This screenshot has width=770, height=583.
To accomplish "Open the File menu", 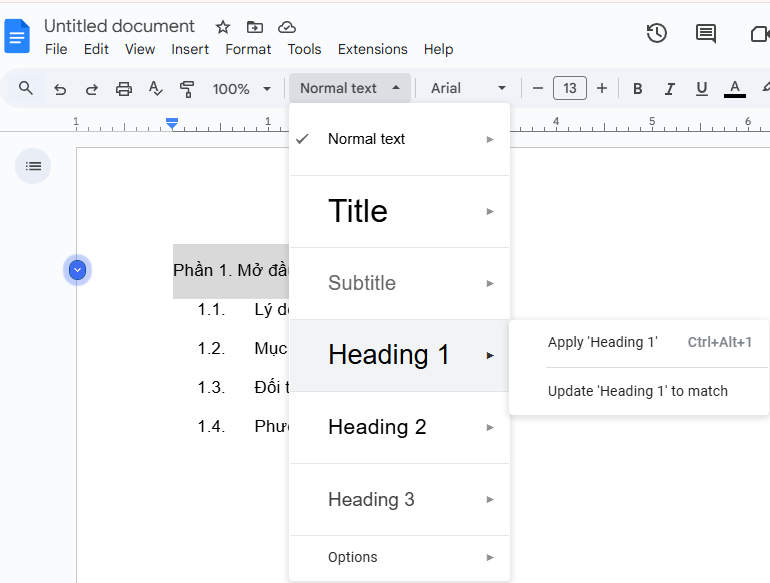I will coord(56,49).
